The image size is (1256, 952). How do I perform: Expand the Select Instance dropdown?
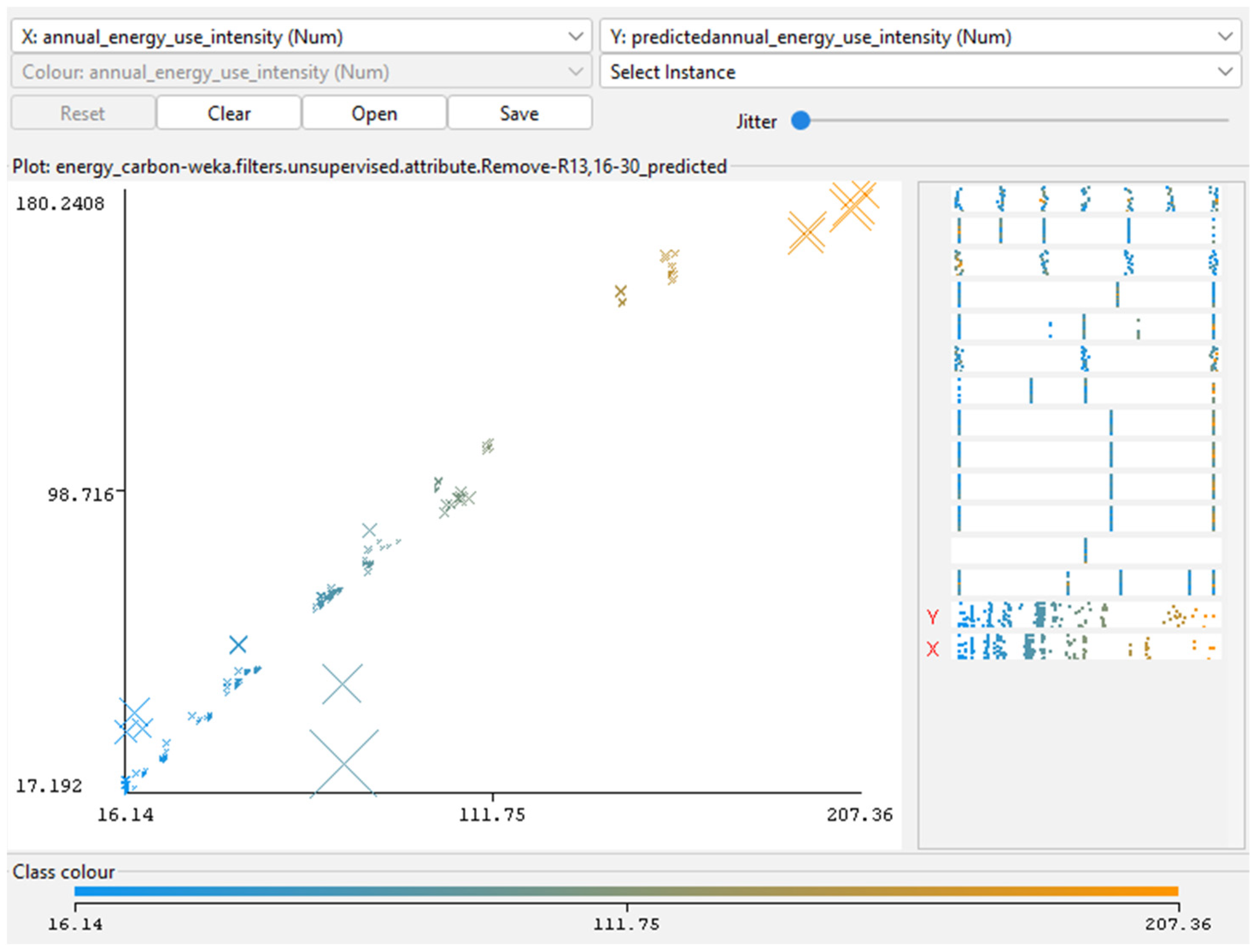[920, 72]
